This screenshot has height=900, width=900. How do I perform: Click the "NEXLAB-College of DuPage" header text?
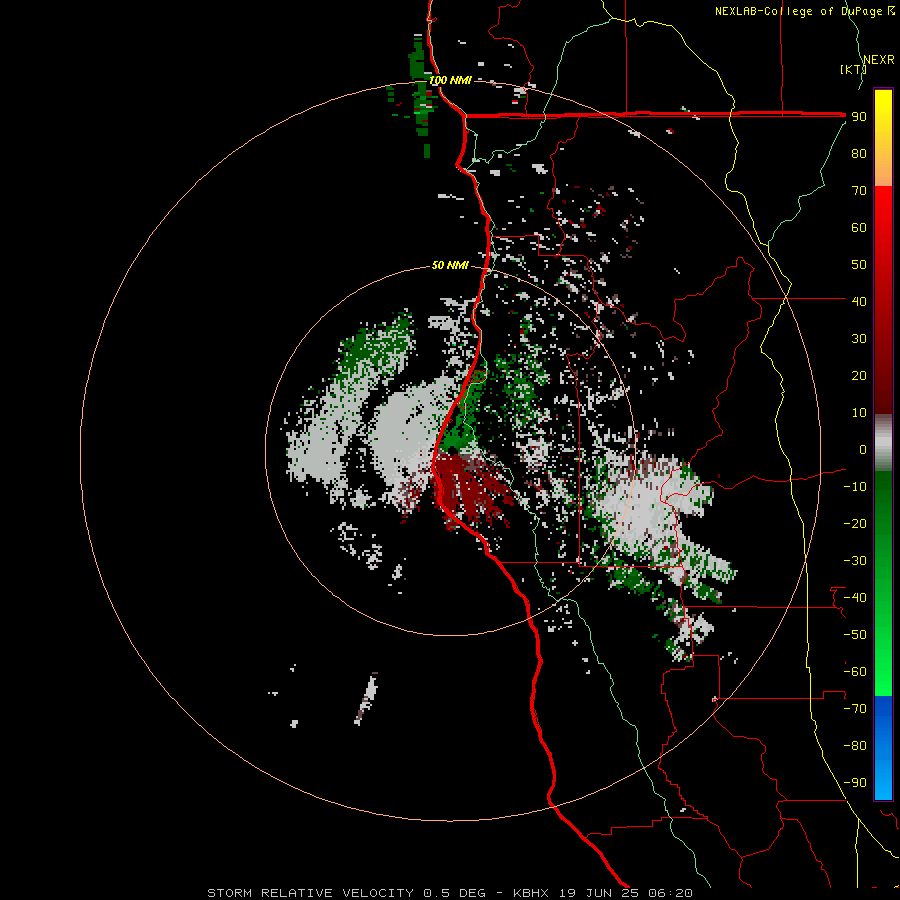point(798,11)
